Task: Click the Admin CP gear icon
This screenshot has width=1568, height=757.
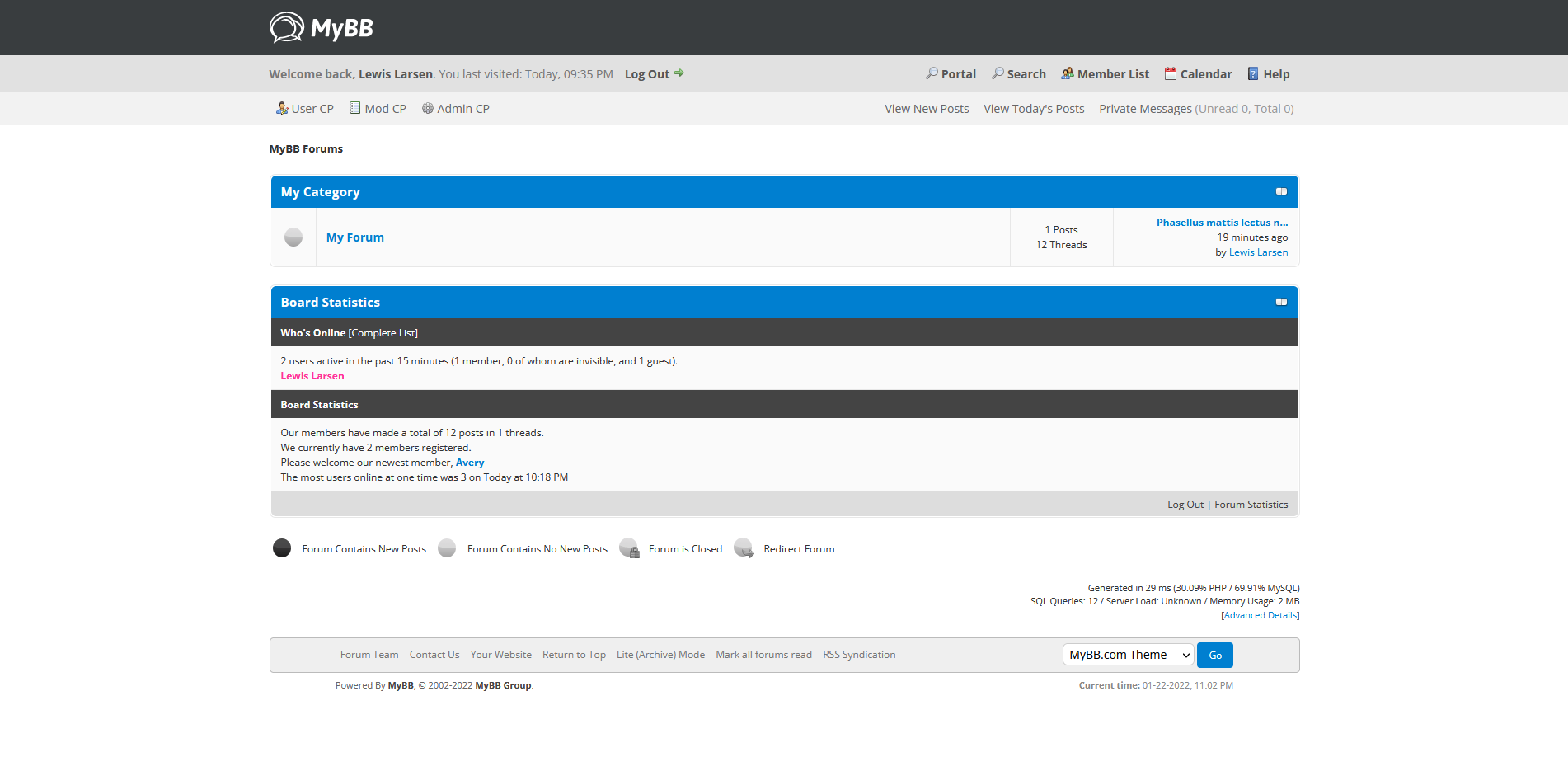Action: click(428, 108)
